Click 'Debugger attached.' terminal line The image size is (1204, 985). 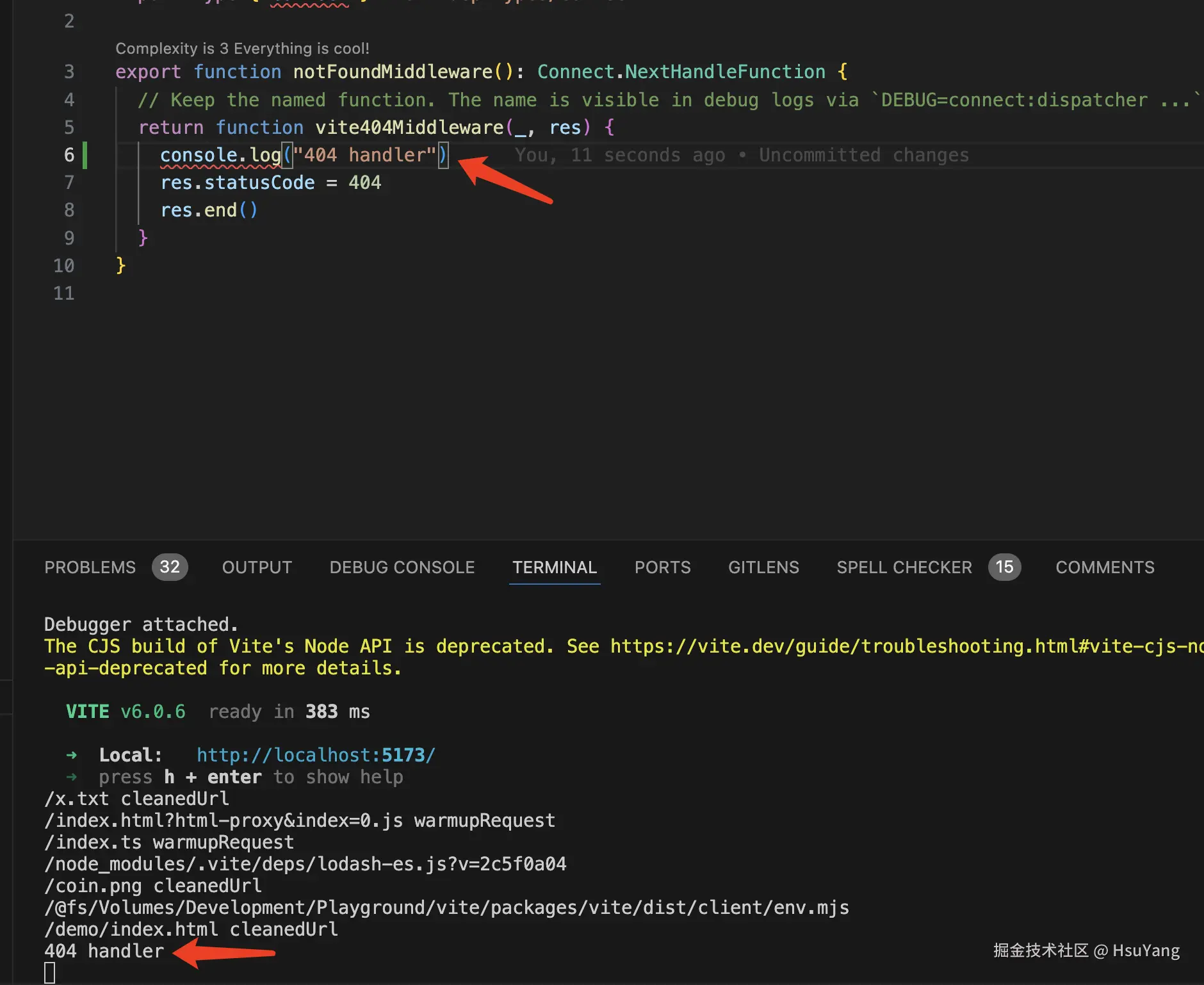pyautogui.click(x=141, y=624)
